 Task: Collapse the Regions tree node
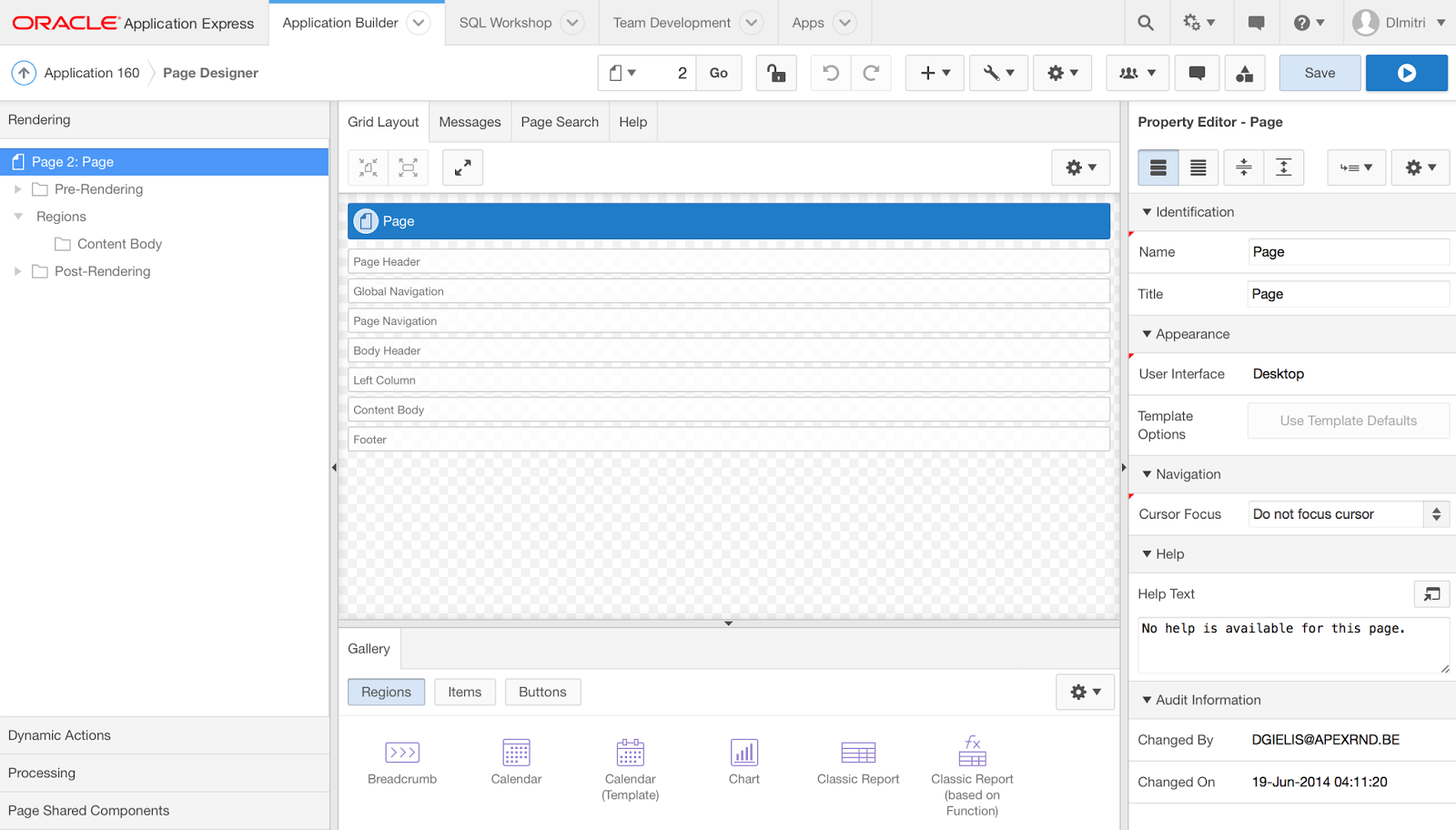(17, 217)
